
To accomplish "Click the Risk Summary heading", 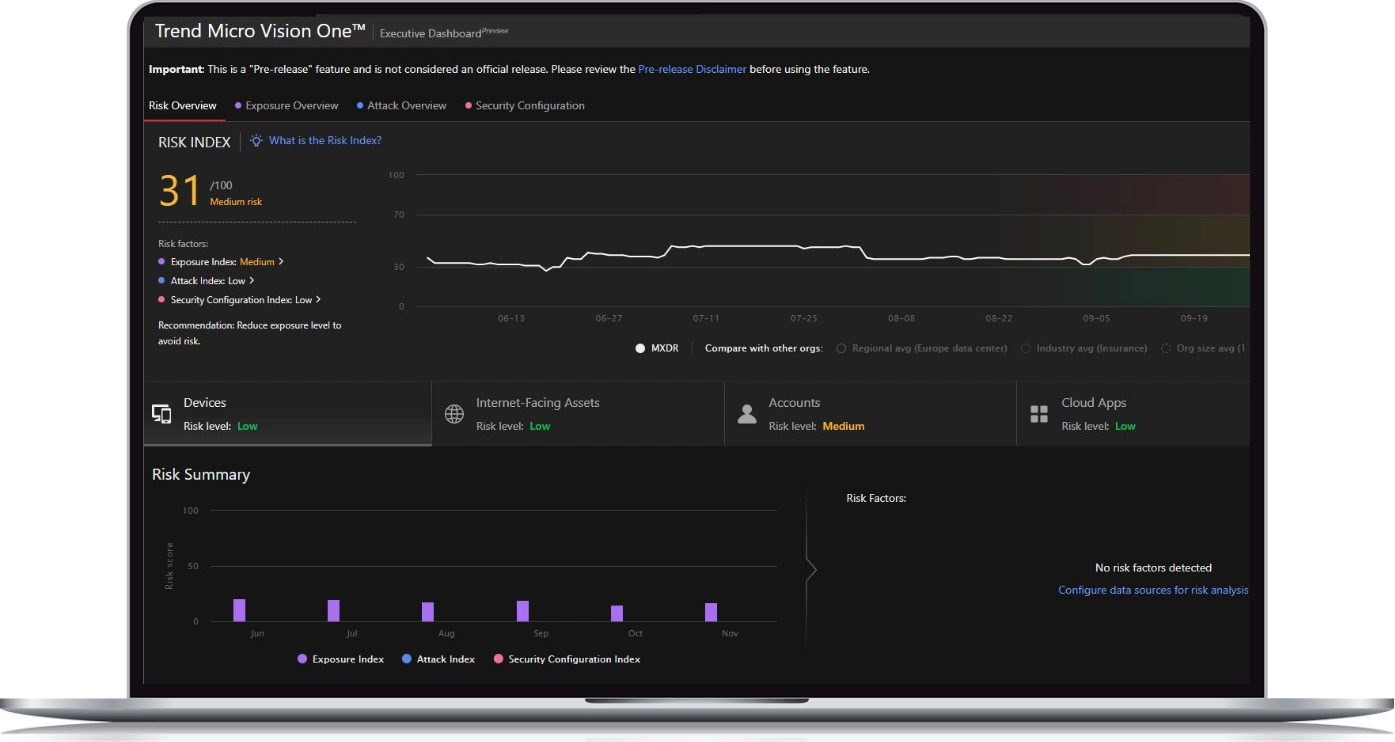I will pyautogui.click(x=201, y=475).
